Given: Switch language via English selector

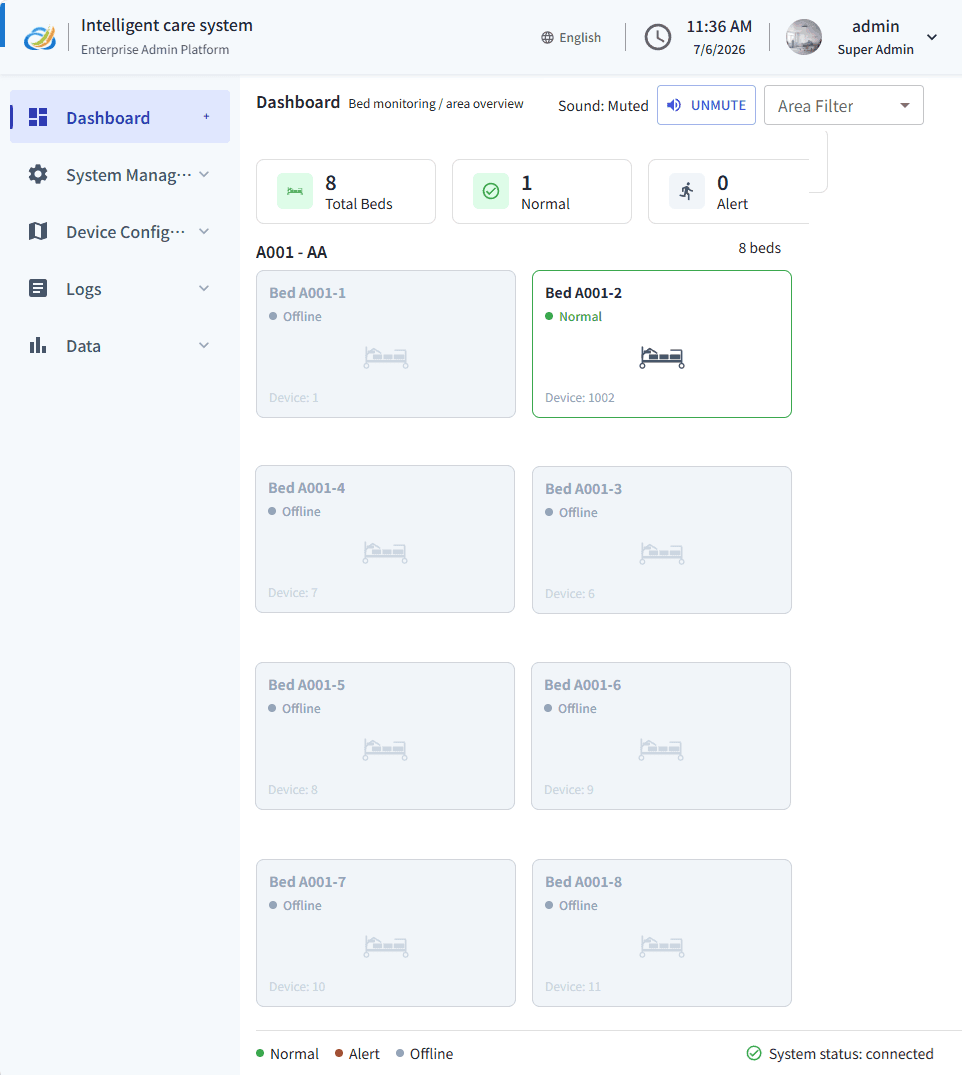Looking at the screenshot, I should tap(571, 38).
